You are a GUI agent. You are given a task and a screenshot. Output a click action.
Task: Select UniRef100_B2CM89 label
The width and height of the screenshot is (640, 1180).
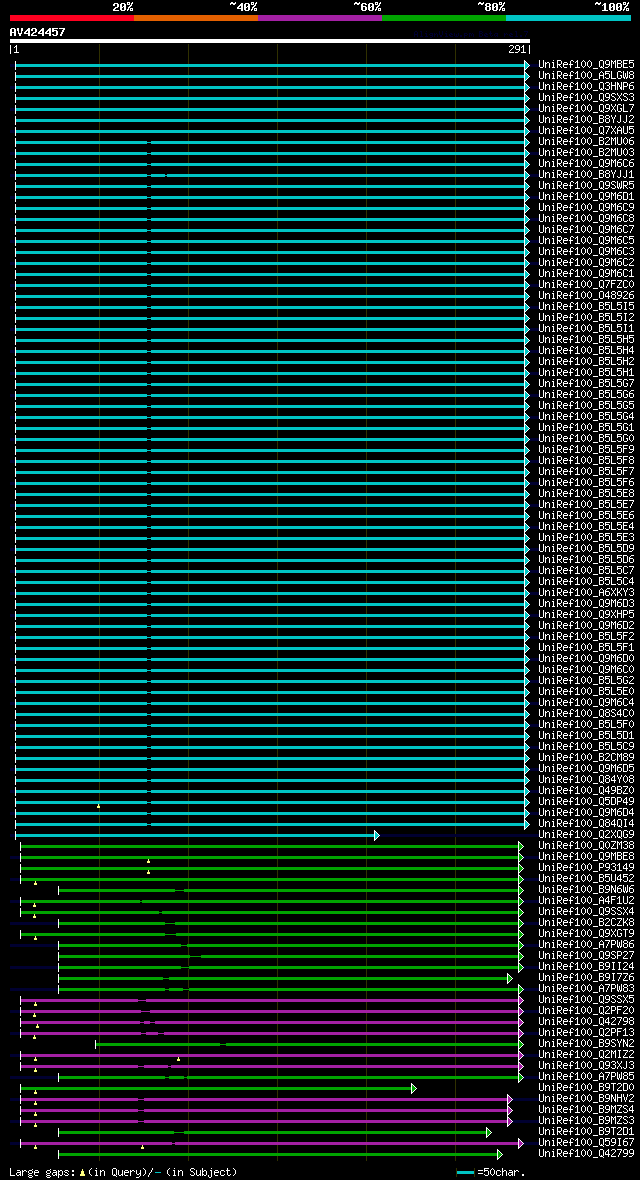click(x=587, y=757)
